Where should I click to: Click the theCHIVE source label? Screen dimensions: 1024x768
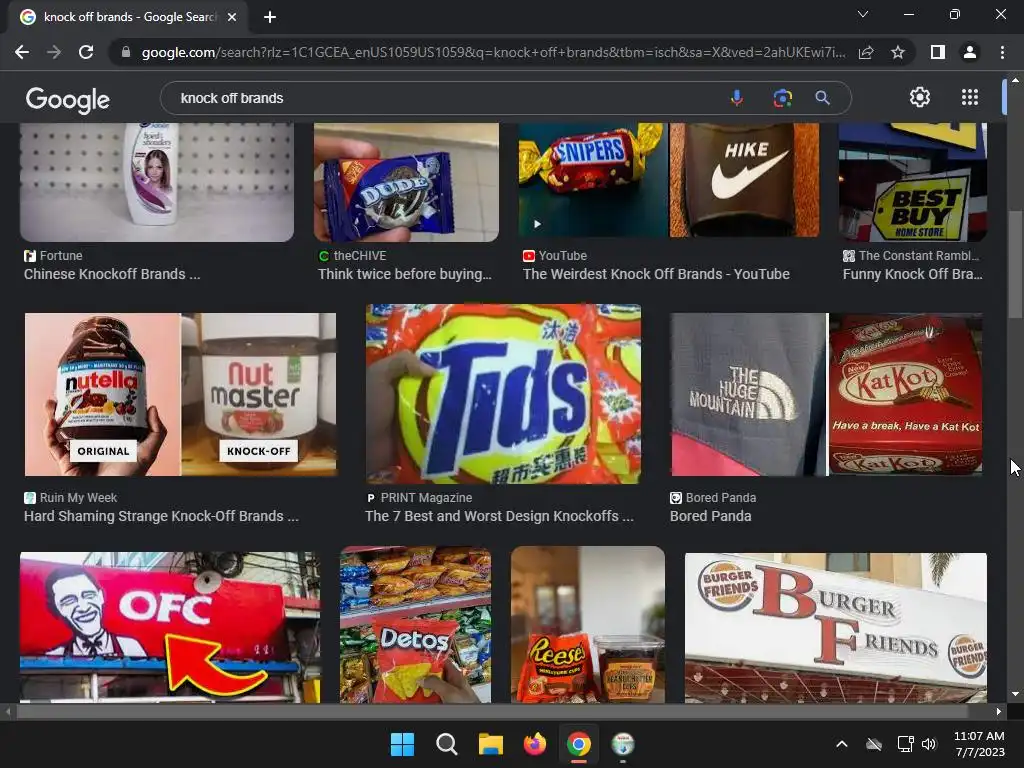pyautogui.click(x=360, y=256)
